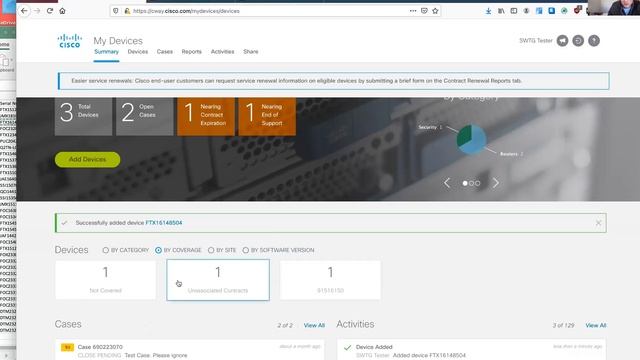This screenshot has width=640, height=360.
Task: Click the Device Added checkmark icon
Action: click(x=347, y=348)
